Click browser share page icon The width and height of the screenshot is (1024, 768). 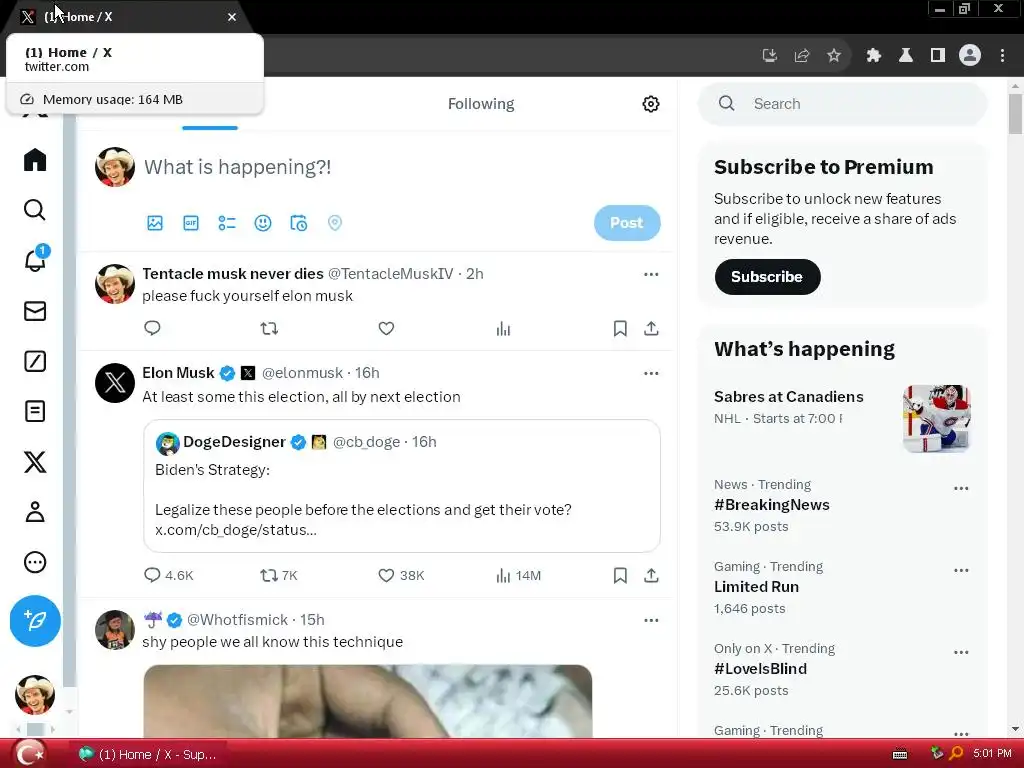801,56
